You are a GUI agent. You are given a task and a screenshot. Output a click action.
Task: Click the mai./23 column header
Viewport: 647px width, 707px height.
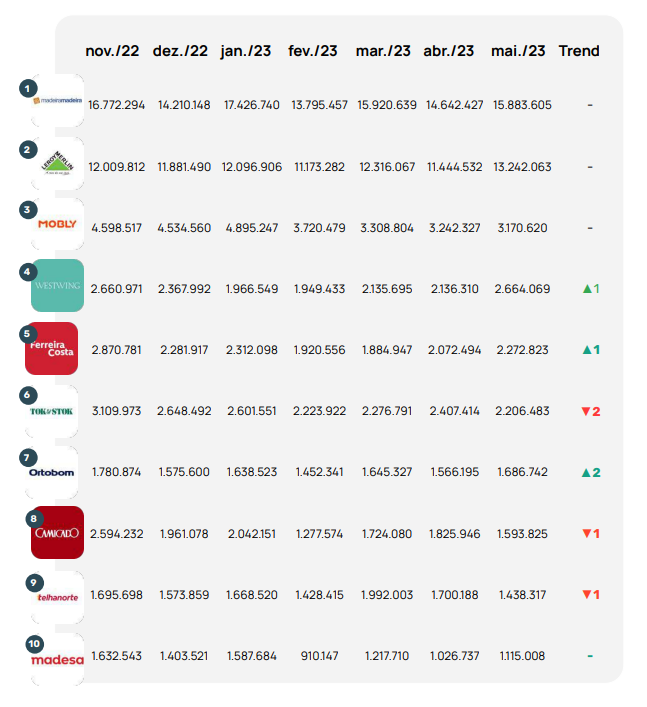pos(518,51)
